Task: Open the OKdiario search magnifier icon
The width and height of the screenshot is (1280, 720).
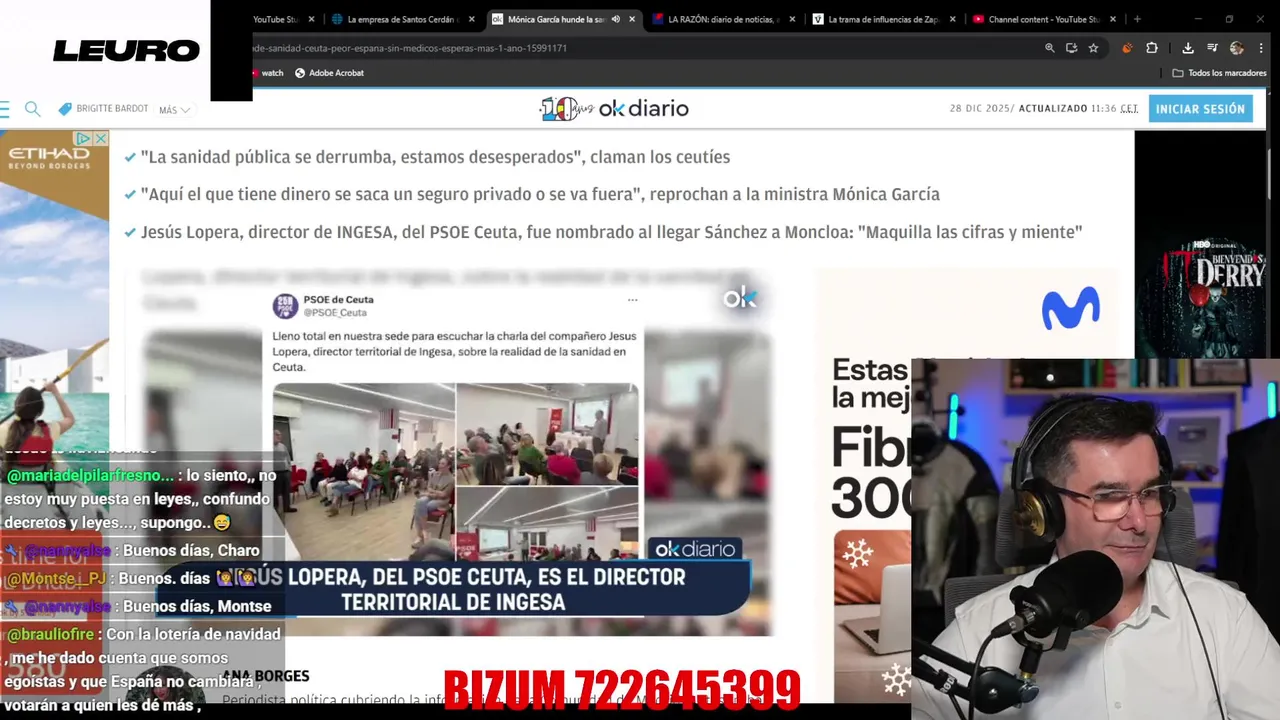Action: [32, 109]
